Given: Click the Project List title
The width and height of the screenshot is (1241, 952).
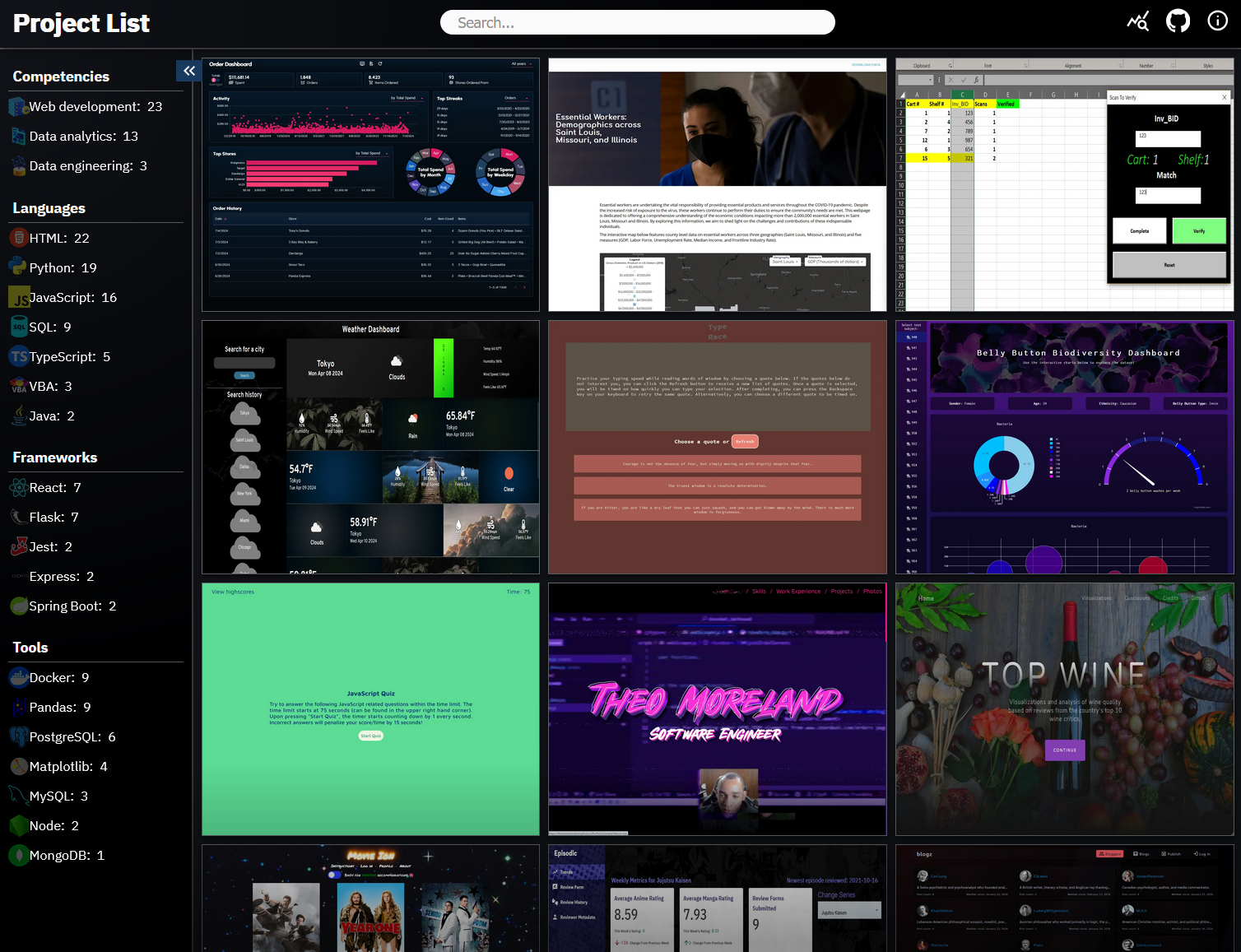Looking at the screenshot, I should point(81,23).
